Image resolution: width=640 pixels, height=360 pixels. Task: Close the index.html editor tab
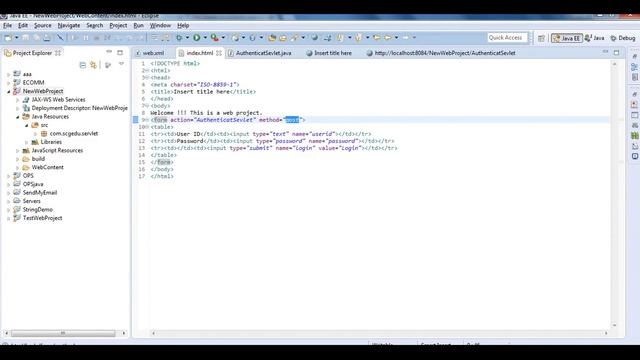point(219,53)
